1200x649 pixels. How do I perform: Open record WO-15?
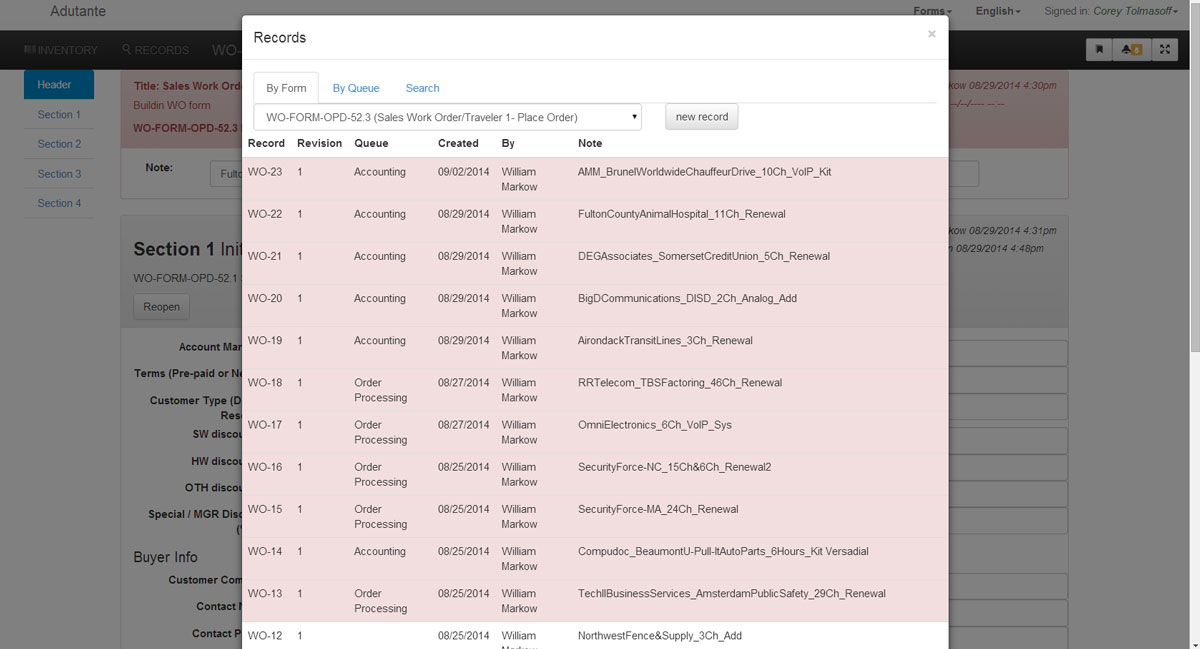(x=265, y=509)
